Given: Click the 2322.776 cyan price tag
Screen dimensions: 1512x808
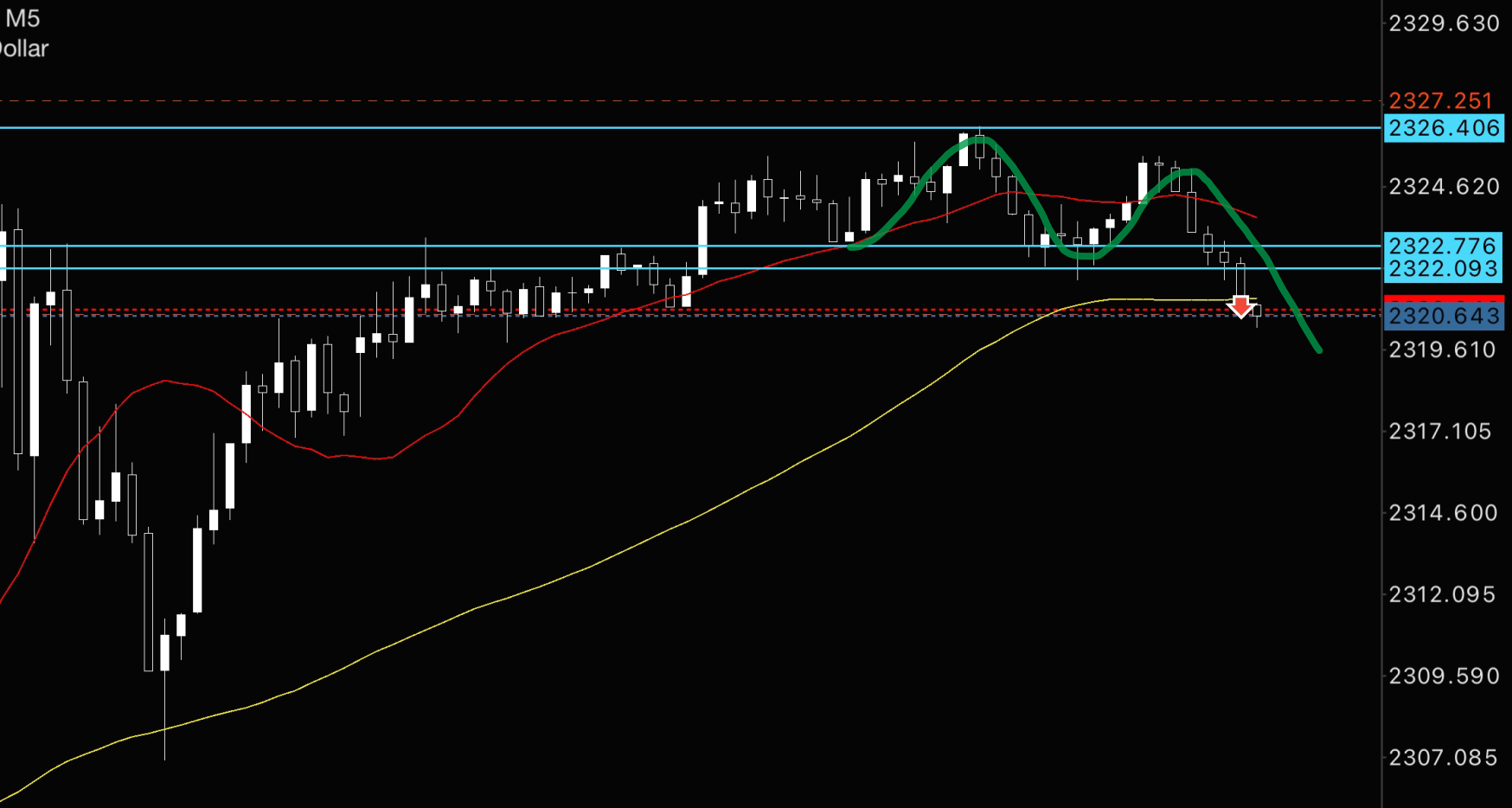Looking at the screenshot, I should click(x=1444, y=246).
